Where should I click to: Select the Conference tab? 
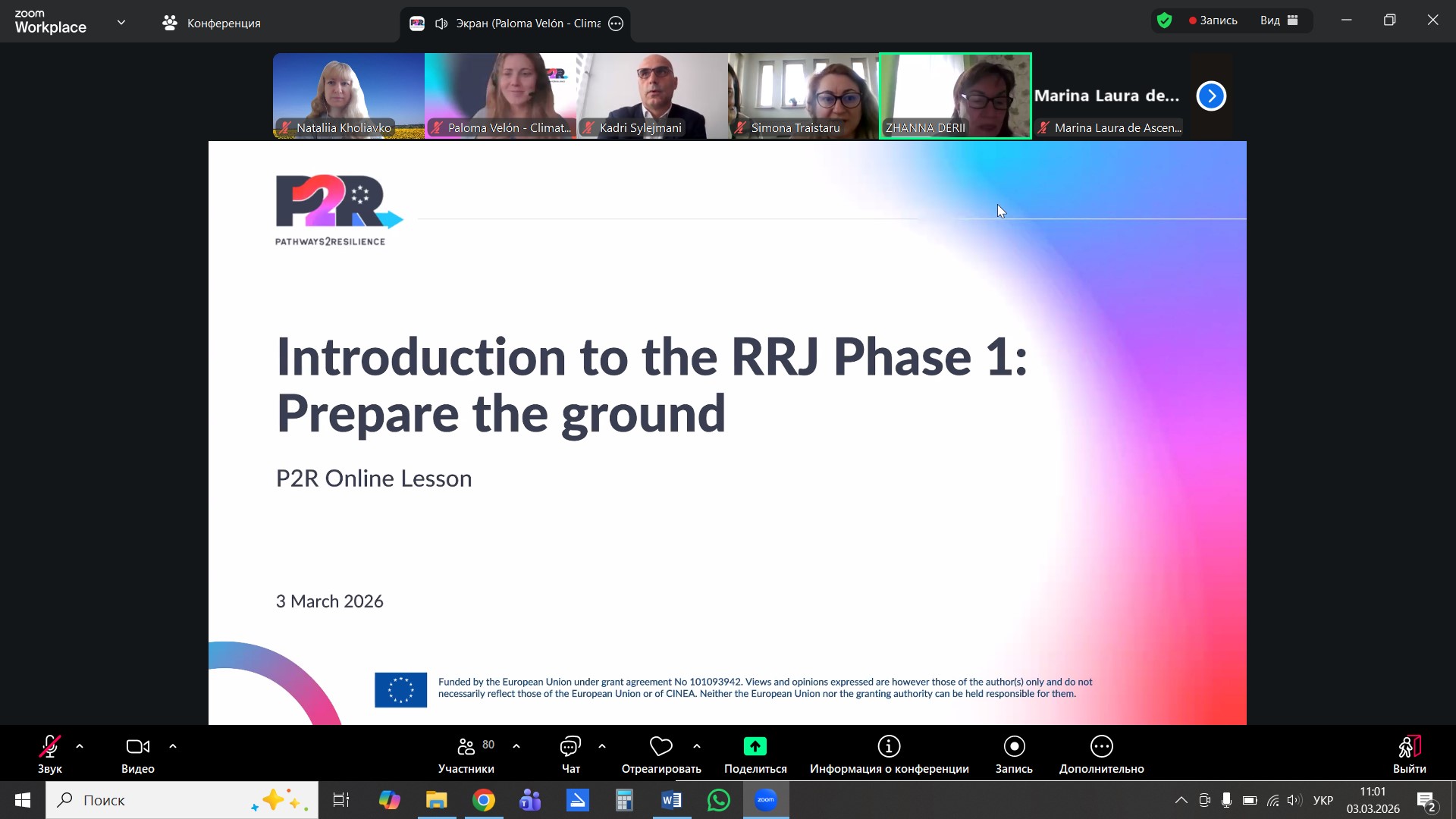212,24
